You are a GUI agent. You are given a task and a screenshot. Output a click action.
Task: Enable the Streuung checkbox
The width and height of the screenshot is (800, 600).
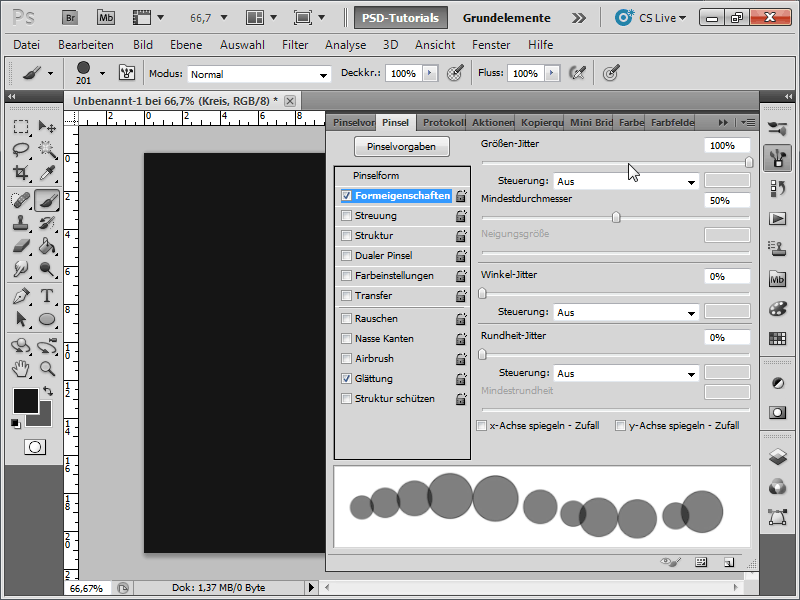[x=346, y=215]
